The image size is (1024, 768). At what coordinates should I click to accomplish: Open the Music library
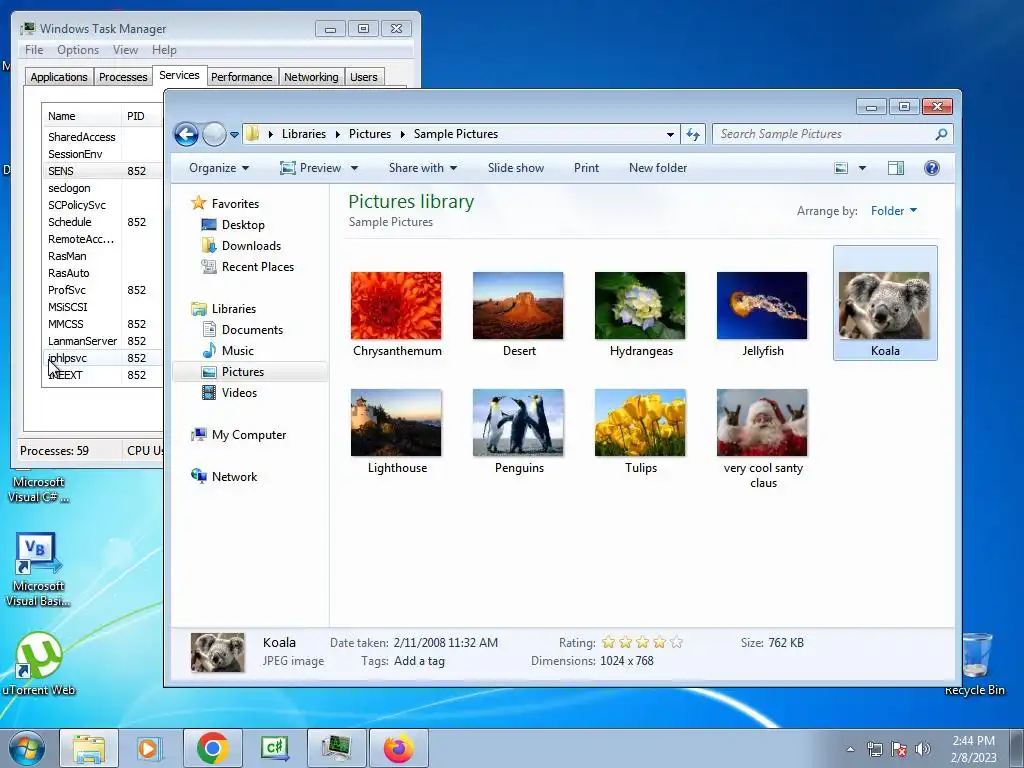coord(227,351)
